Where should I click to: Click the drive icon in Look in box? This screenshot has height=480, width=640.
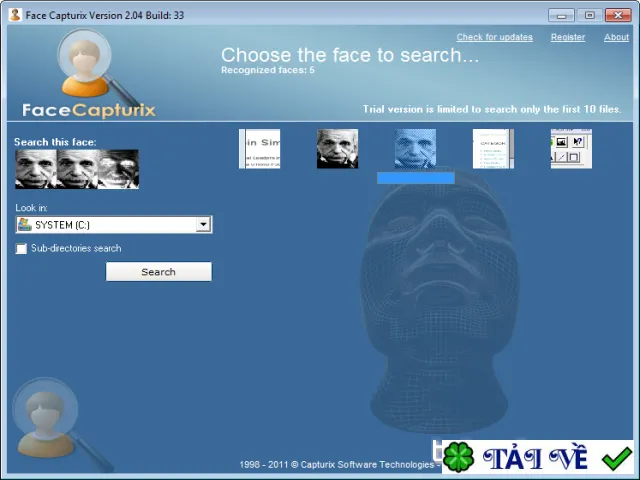24,224
